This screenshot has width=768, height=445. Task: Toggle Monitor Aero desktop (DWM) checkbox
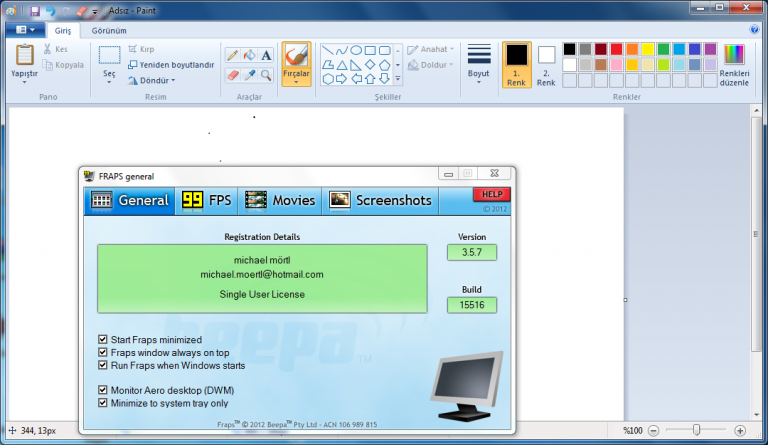(x=102, y=390)
